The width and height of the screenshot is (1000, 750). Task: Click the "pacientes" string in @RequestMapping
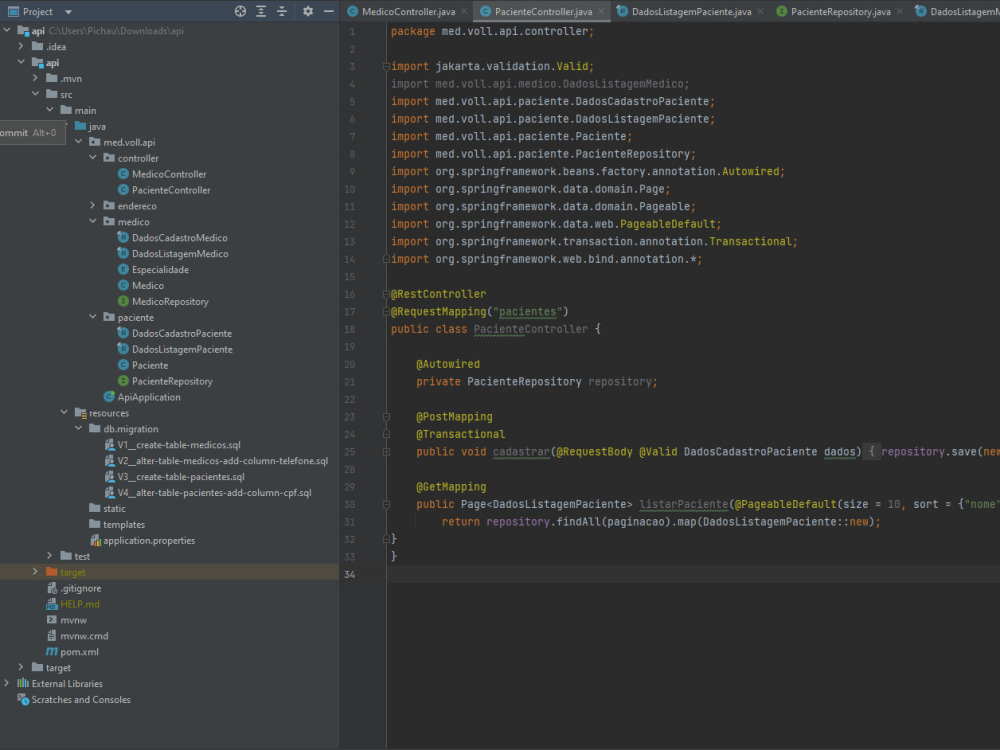[x=527, y=312]
